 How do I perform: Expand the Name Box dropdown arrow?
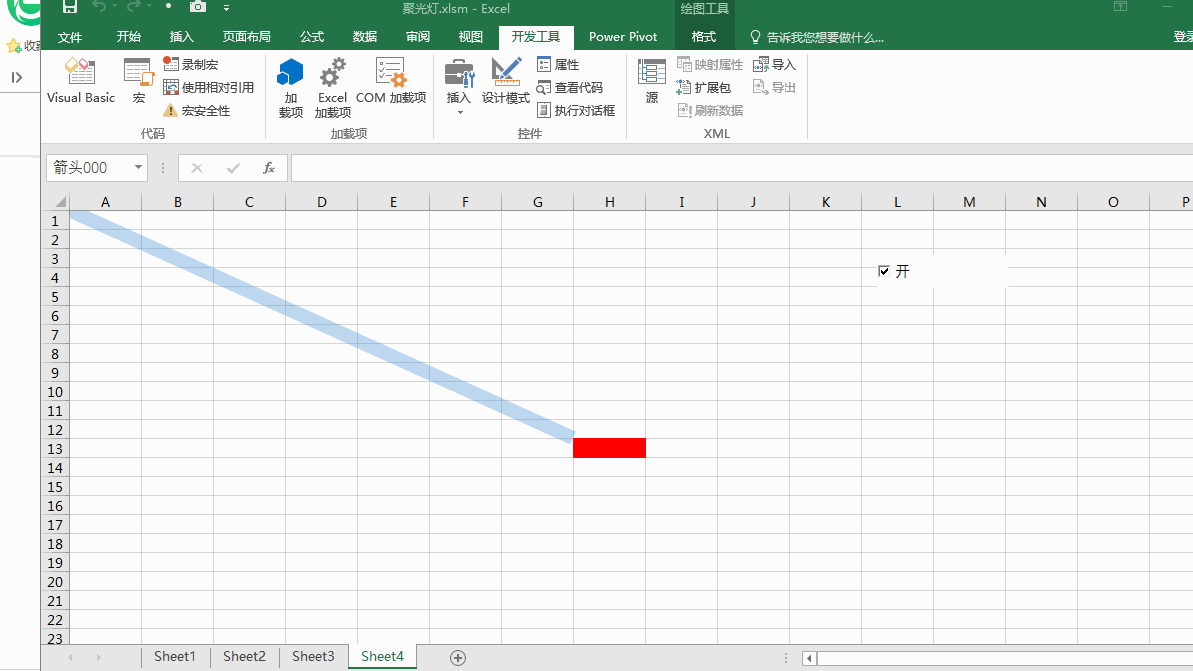[138, 167]
